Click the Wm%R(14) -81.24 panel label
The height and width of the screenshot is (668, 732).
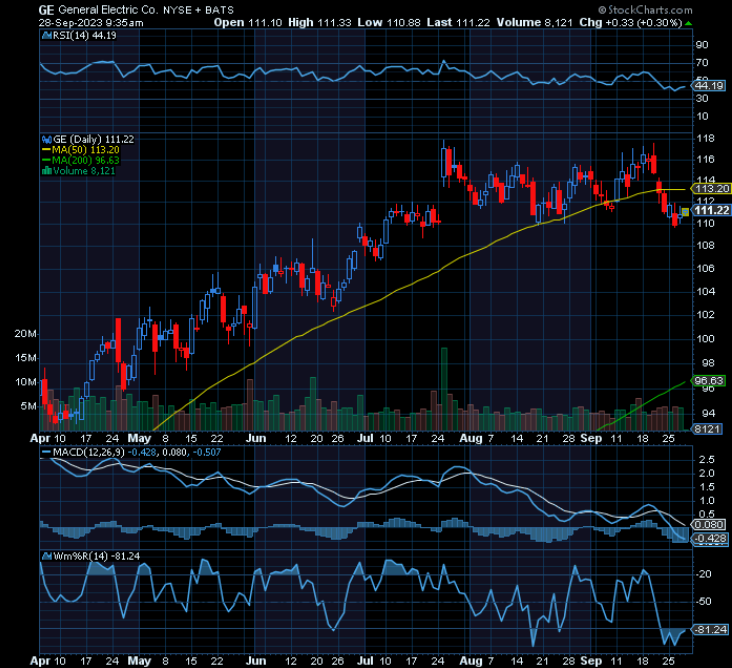tap(96, 556)
